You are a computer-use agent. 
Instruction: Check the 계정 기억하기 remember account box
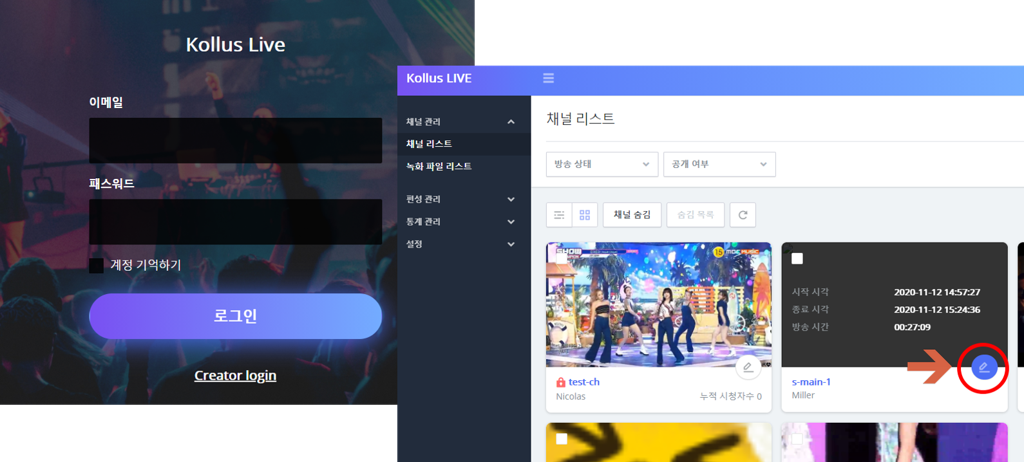click(96, 265)
